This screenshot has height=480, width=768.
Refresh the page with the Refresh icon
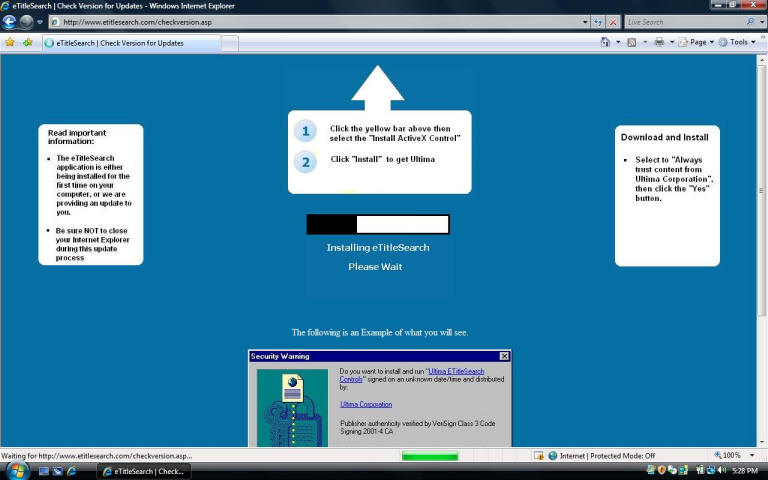pyautogui.click(x=598, y=22)
